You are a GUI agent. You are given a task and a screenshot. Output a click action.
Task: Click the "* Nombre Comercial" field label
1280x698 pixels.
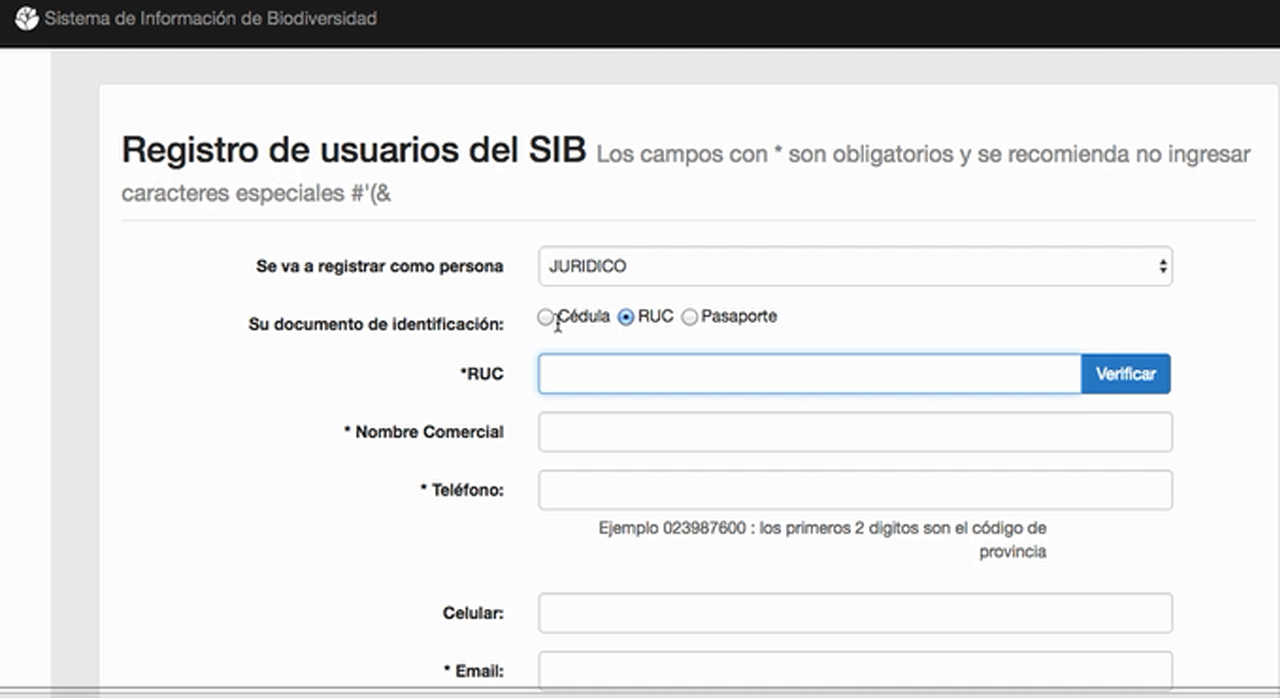click(423, 432)
